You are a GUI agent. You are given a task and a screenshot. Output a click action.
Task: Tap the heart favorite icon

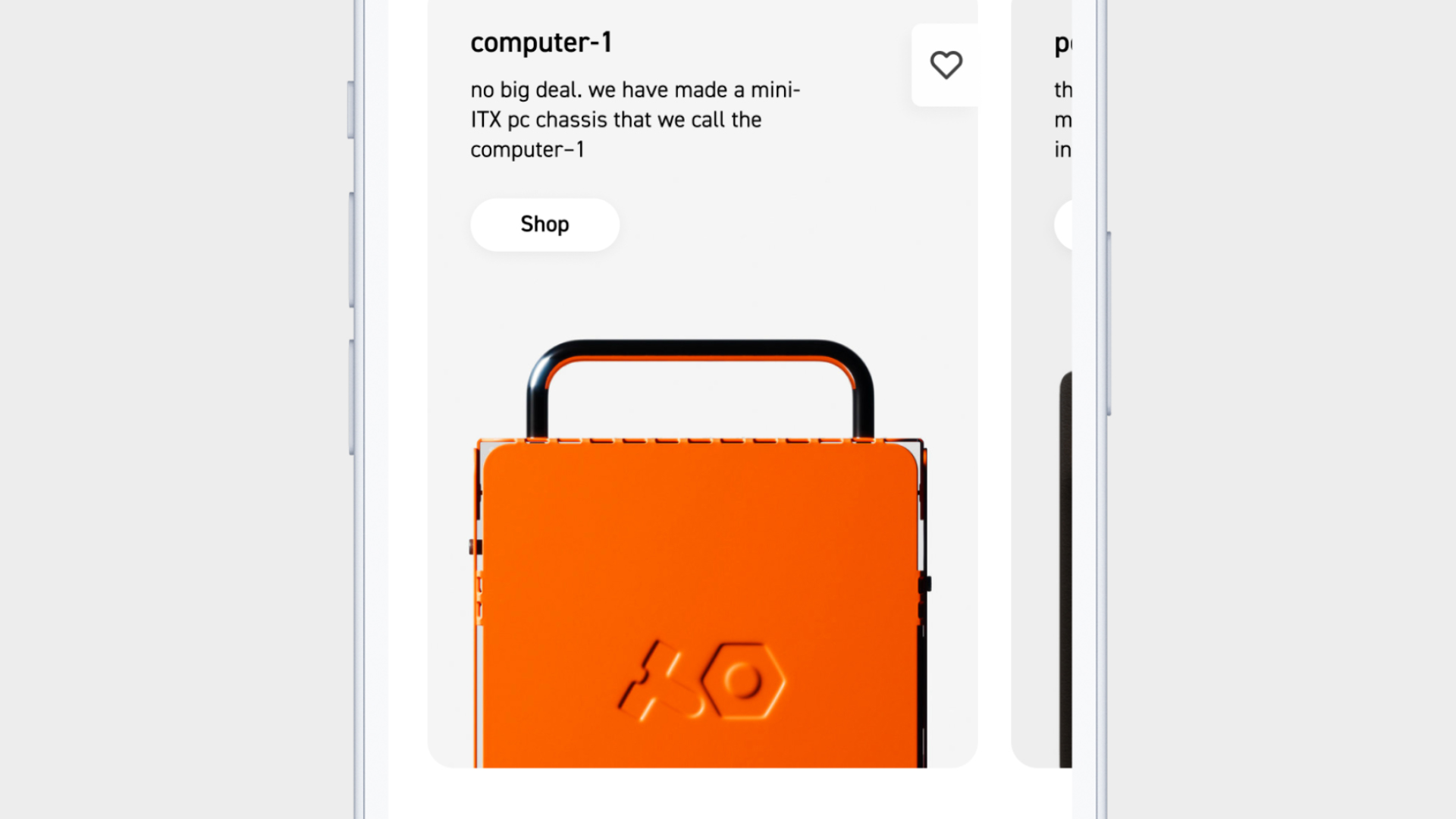[x=946, y=64]
